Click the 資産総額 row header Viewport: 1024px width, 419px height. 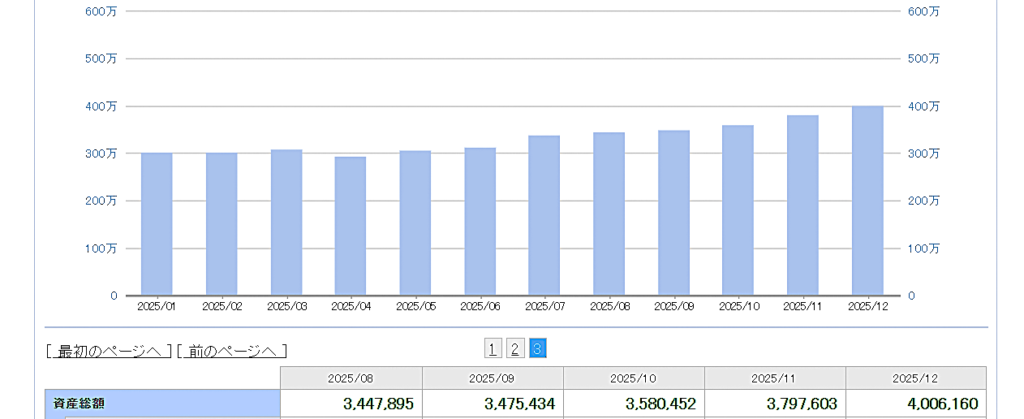(x=162, y=405)
